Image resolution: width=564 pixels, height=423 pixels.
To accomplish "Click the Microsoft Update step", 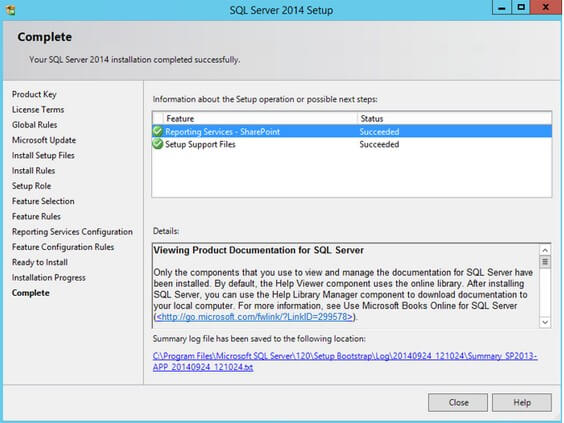I will [x=44, y=140].
